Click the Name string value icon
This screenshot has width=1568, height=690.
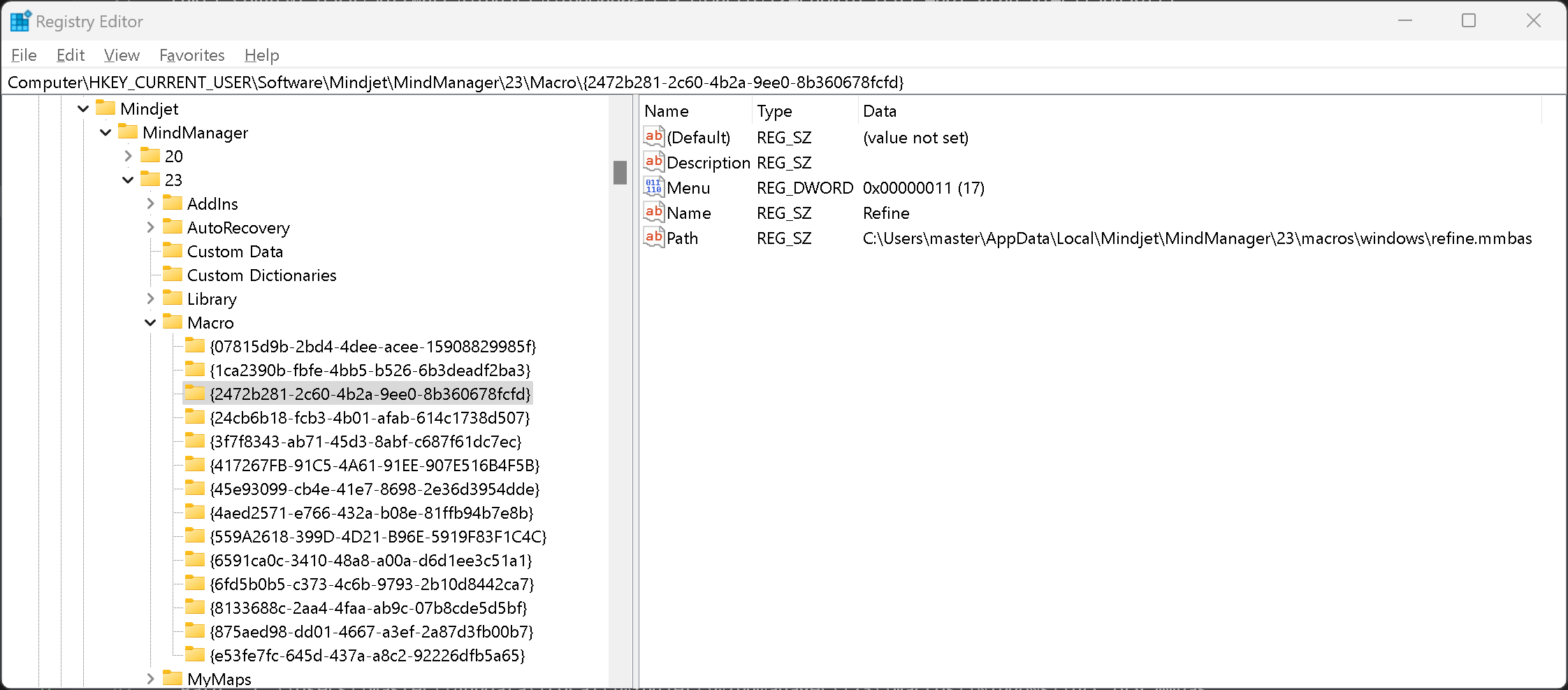point(654,213)
